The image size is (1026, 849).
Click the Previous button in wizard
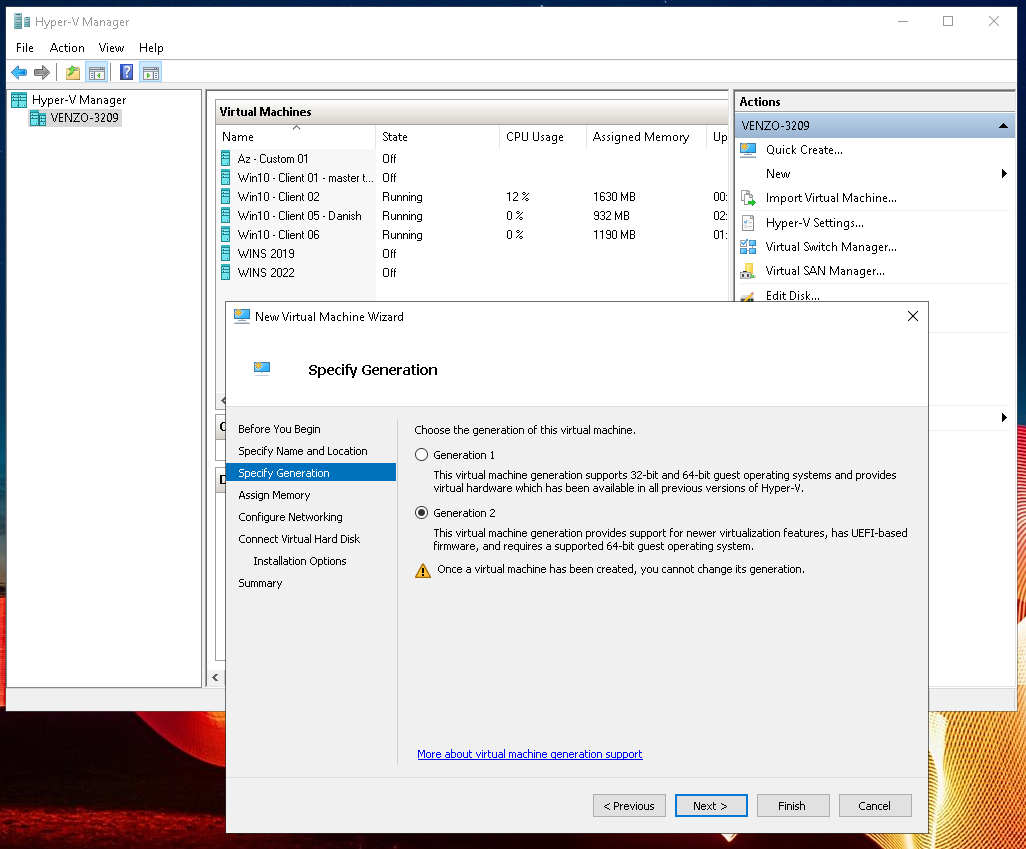pyautogui.click(x=629, y=806)
